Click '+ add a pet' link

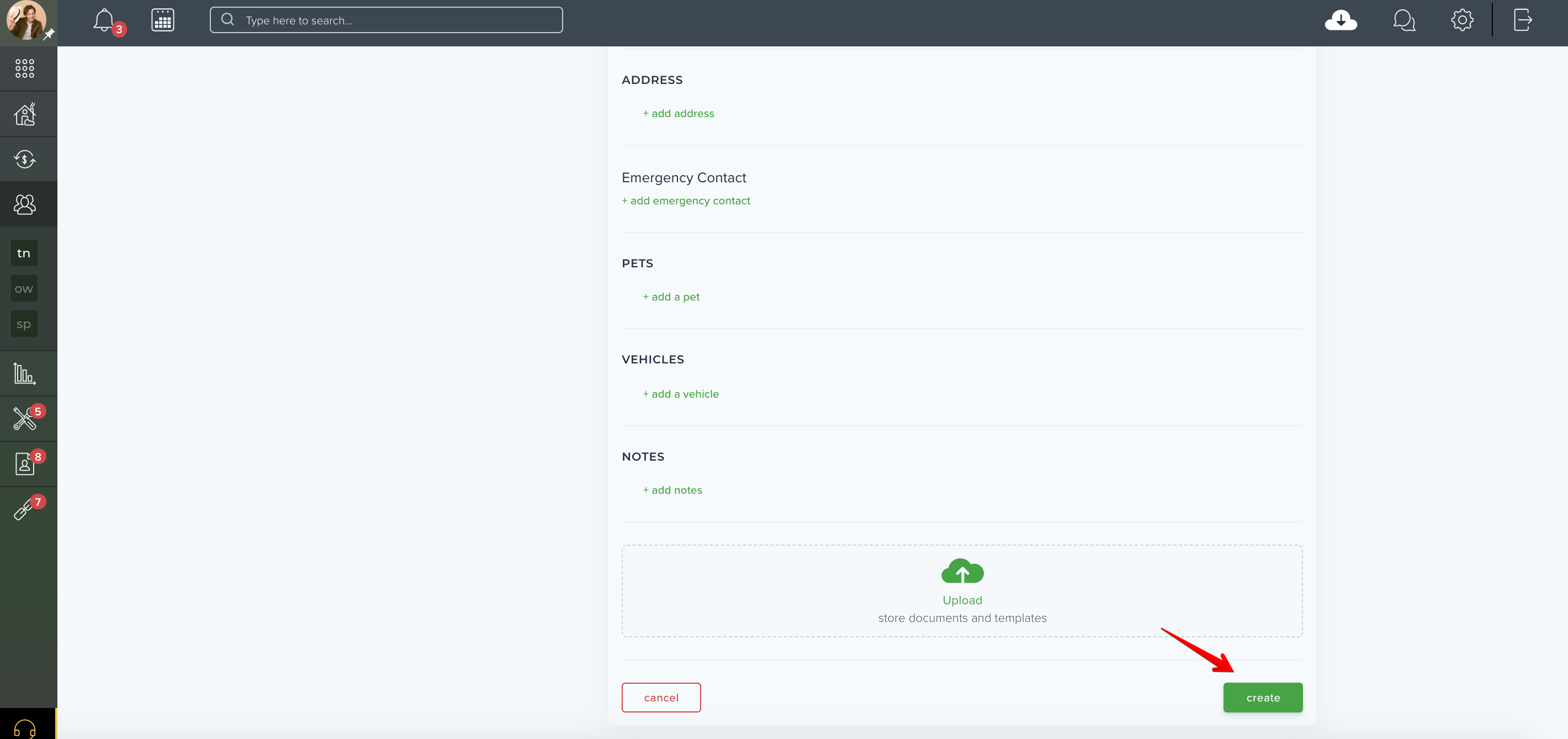point(671,297)
